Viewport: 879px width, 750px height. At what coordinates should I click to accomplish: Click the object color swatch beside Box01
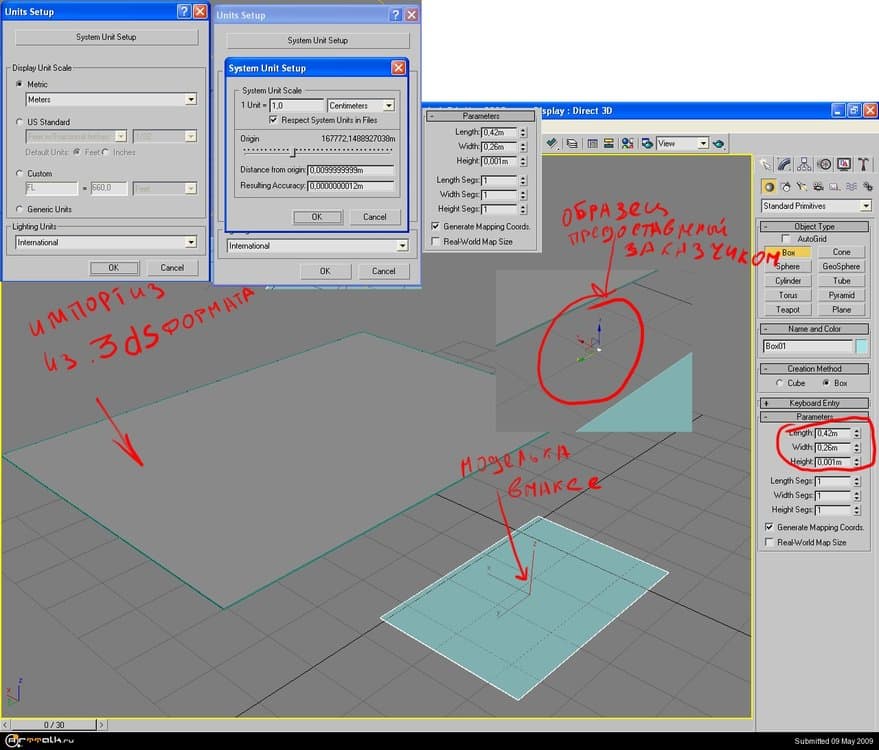862,346
